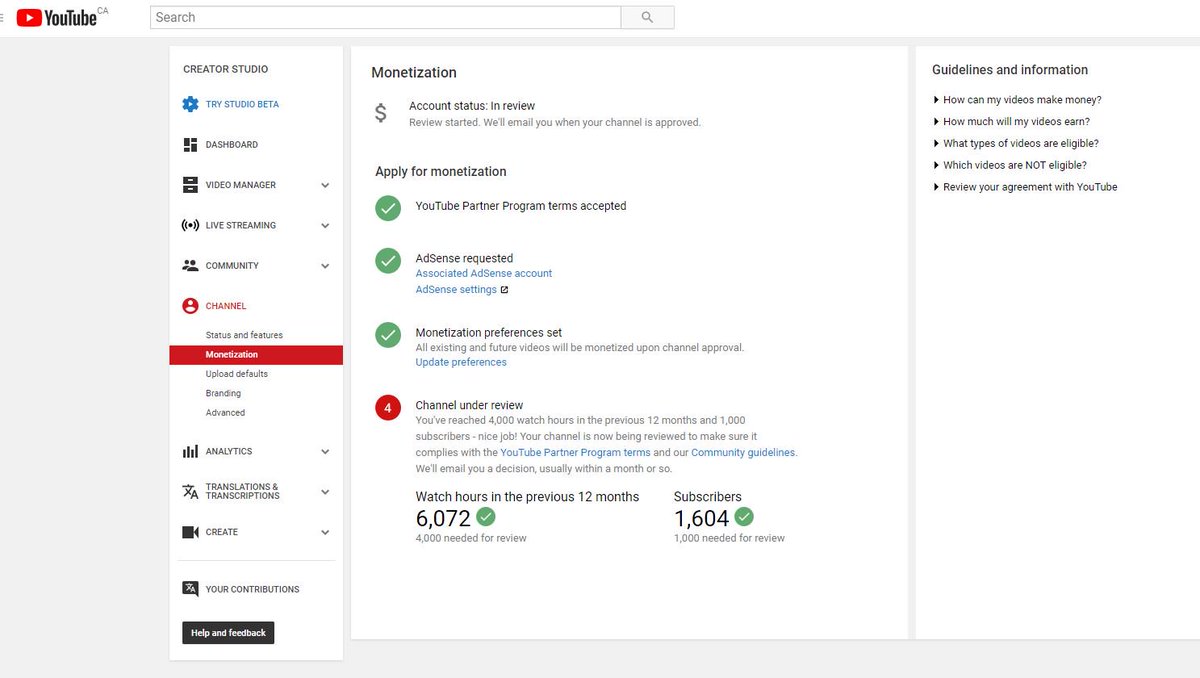This screenshot has height=678, width=1200.
Task: Expand the Create section chevron
Action: click(325, 533)
